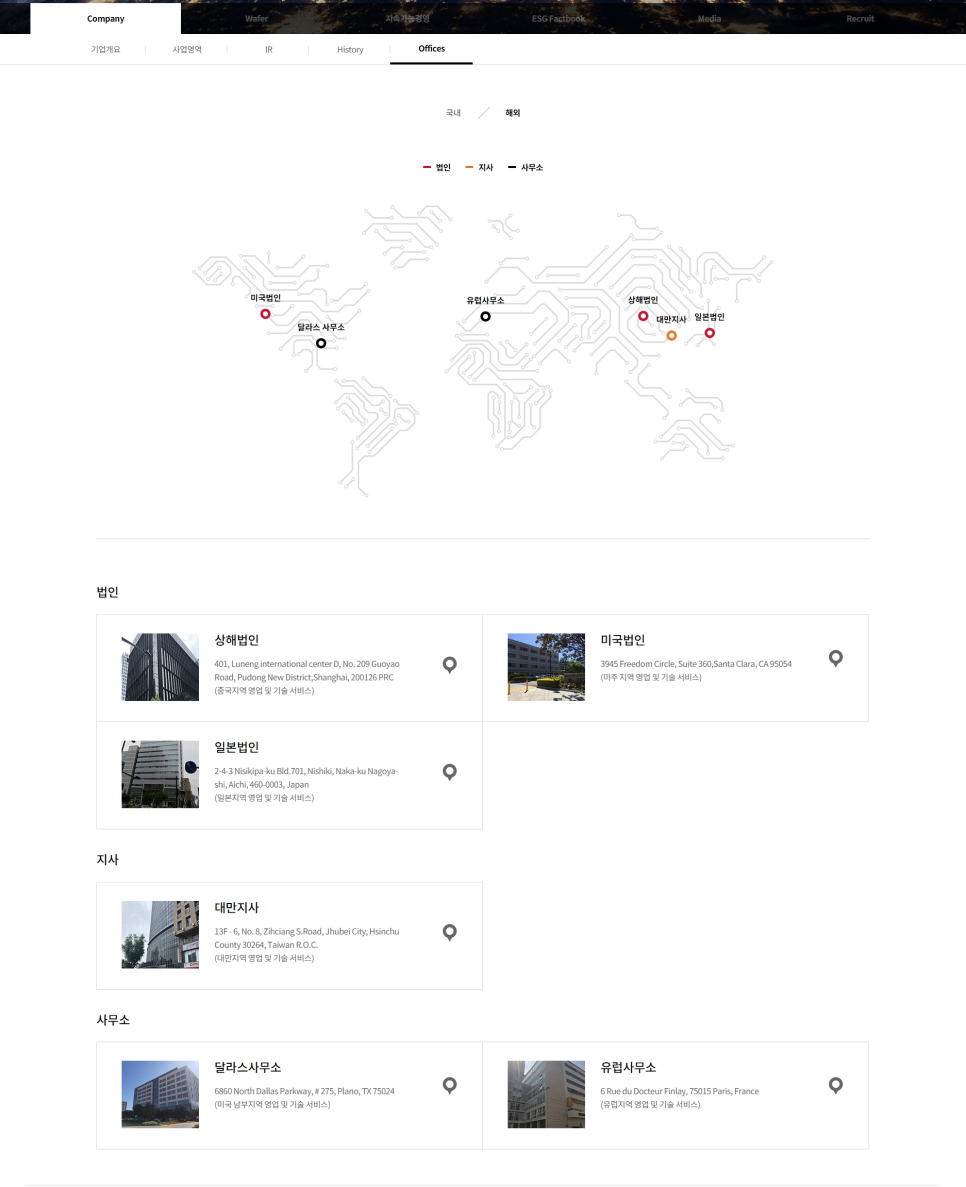Open the Wafer main menu

[256, 19]
